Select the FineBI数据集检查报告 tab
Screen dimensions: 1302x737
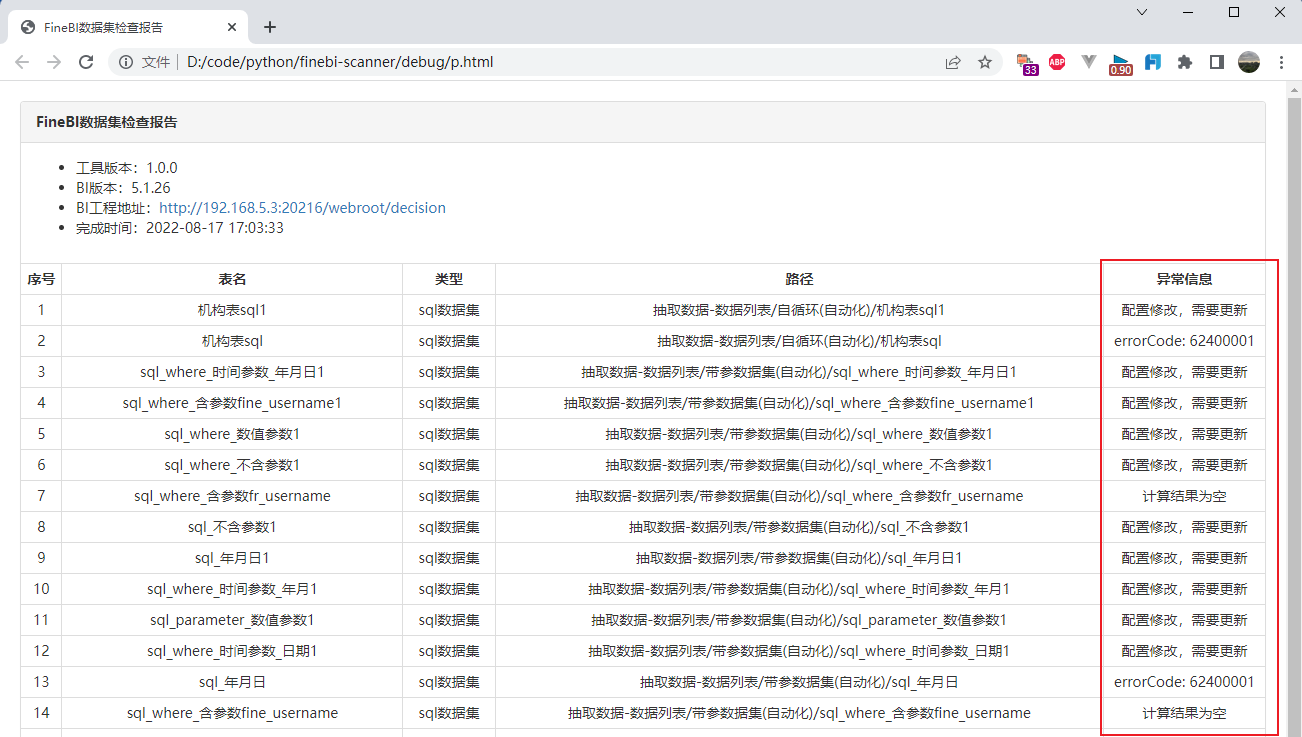click(127, 28)
